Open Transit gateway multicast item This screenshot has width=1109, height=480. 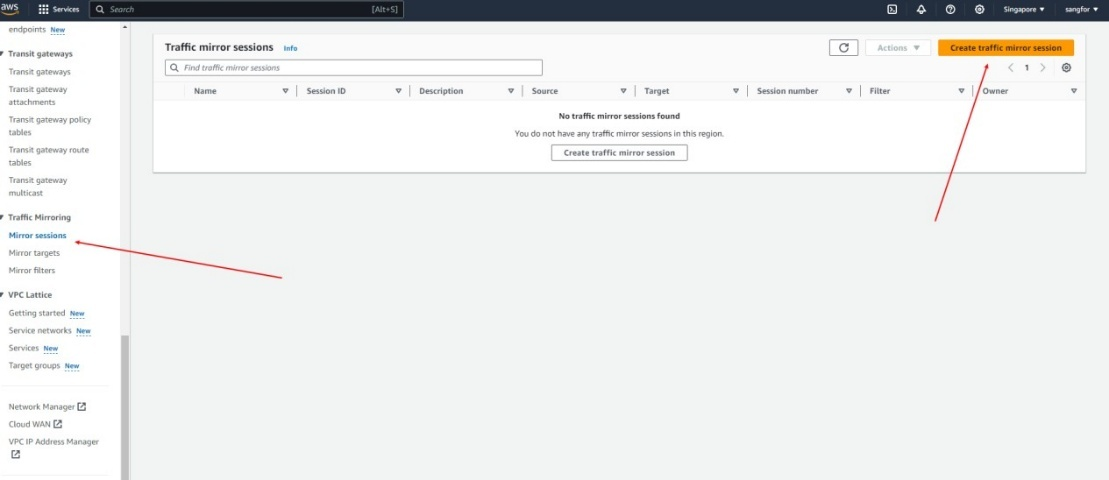[38, 187]
